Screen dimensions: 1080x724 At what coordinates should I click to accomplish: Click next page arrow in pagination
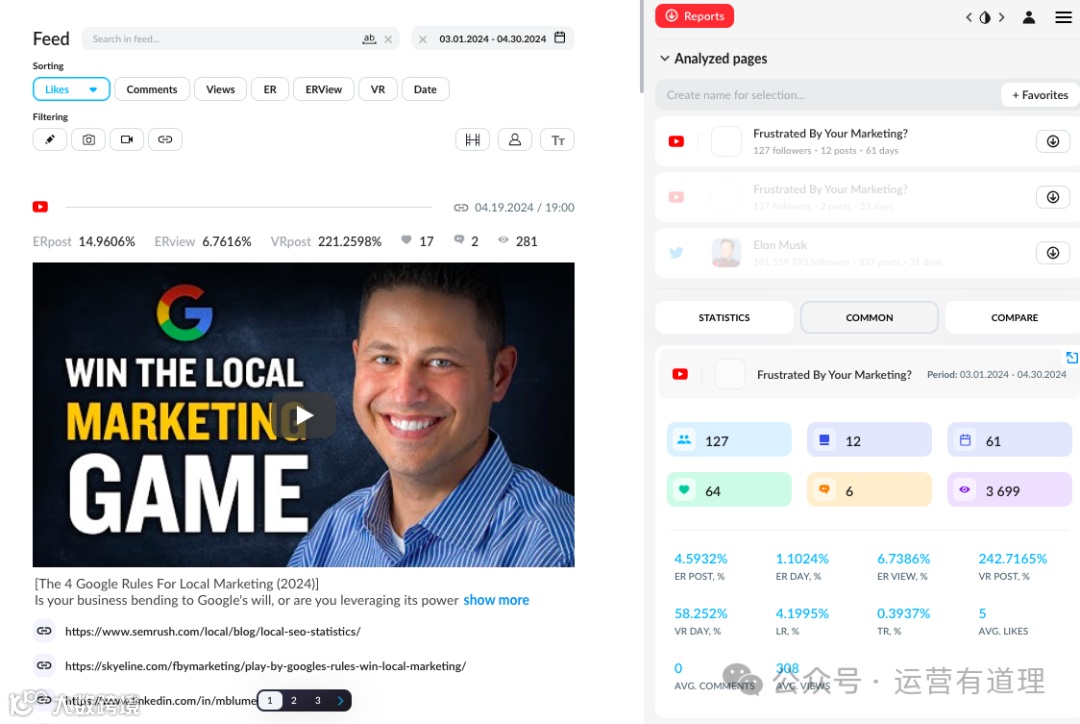[340, 700]
